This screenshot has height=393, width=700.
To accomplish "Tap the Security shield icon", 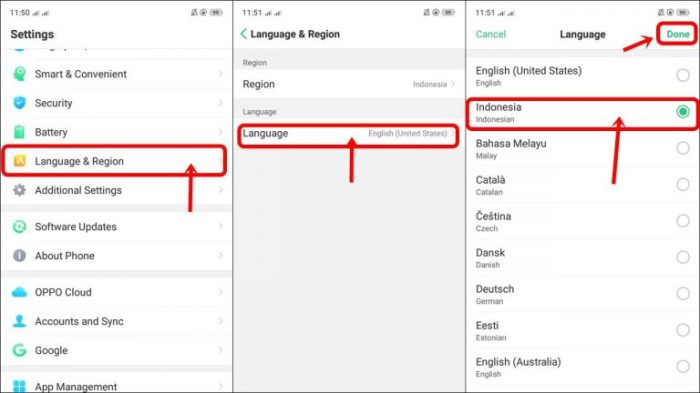I will click(19, 103).
